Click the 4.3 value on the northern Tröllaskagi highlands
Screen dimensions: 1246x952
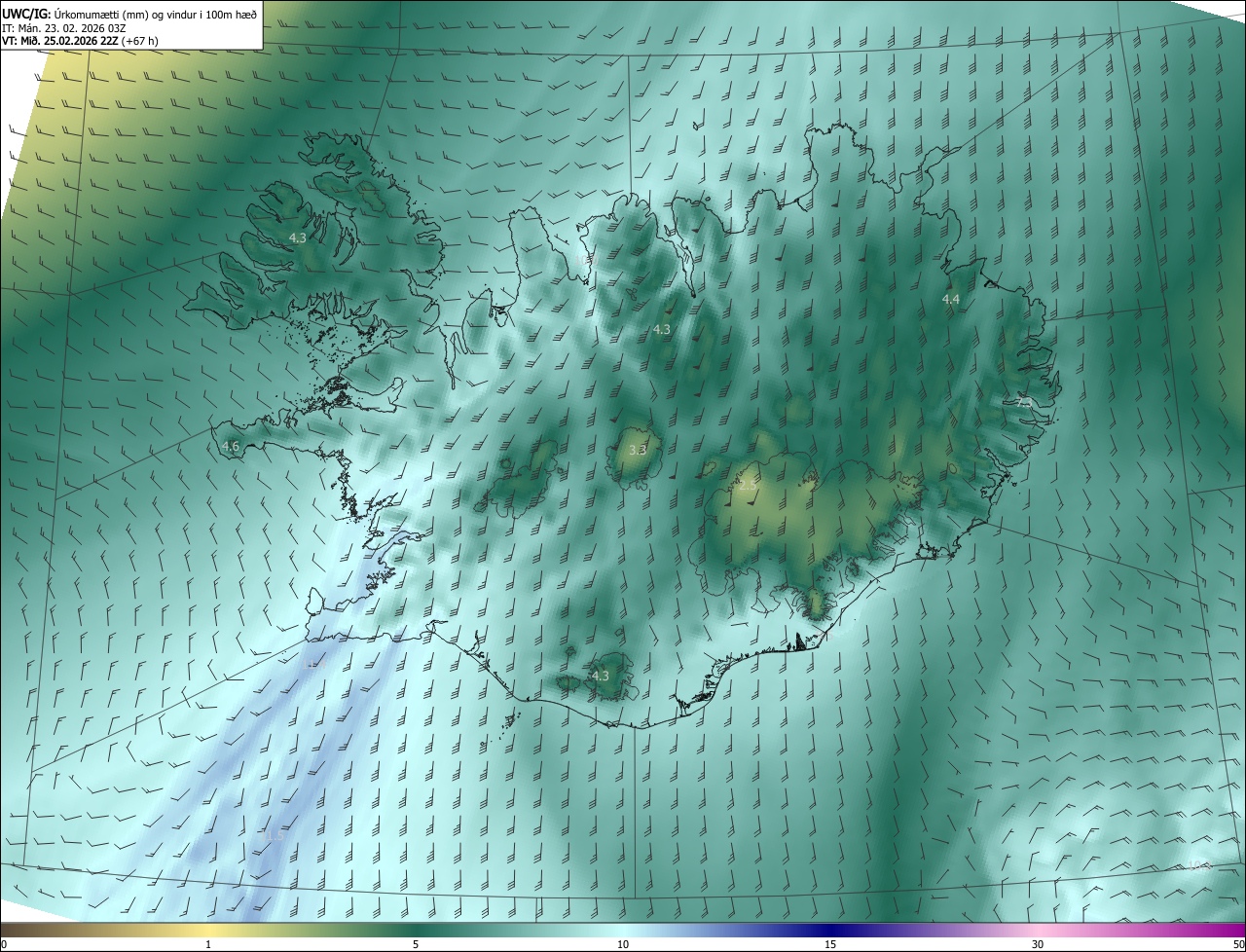(662, 330)
